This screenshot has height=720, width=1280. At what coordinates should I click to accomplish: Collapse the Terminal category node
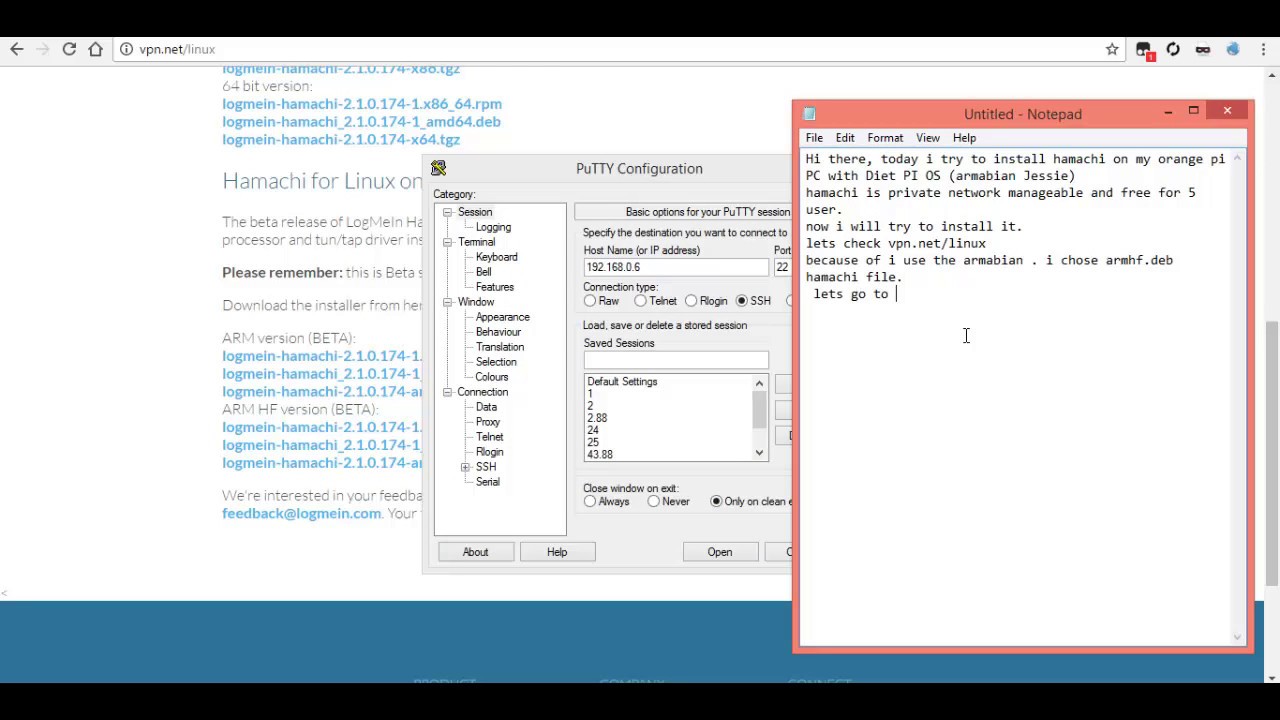[447, 242]
